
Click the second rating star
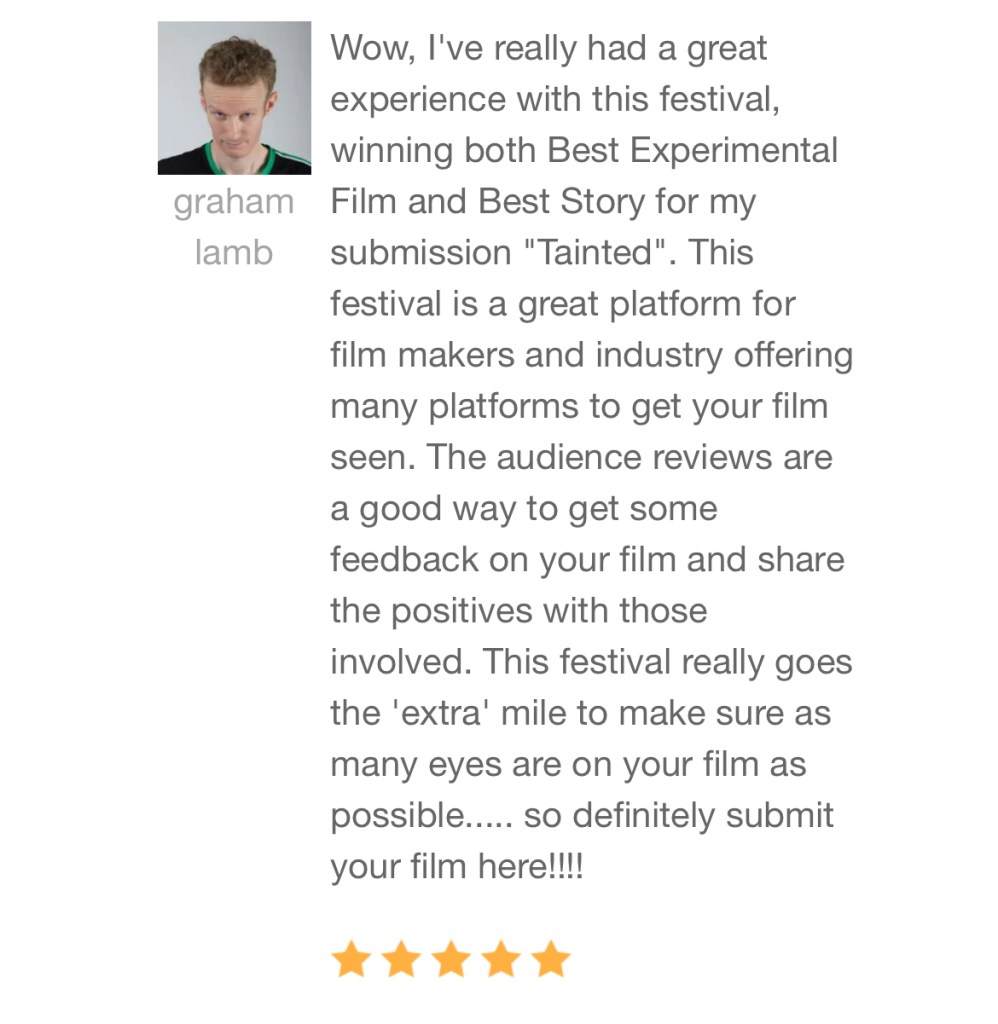pos(401,960)
